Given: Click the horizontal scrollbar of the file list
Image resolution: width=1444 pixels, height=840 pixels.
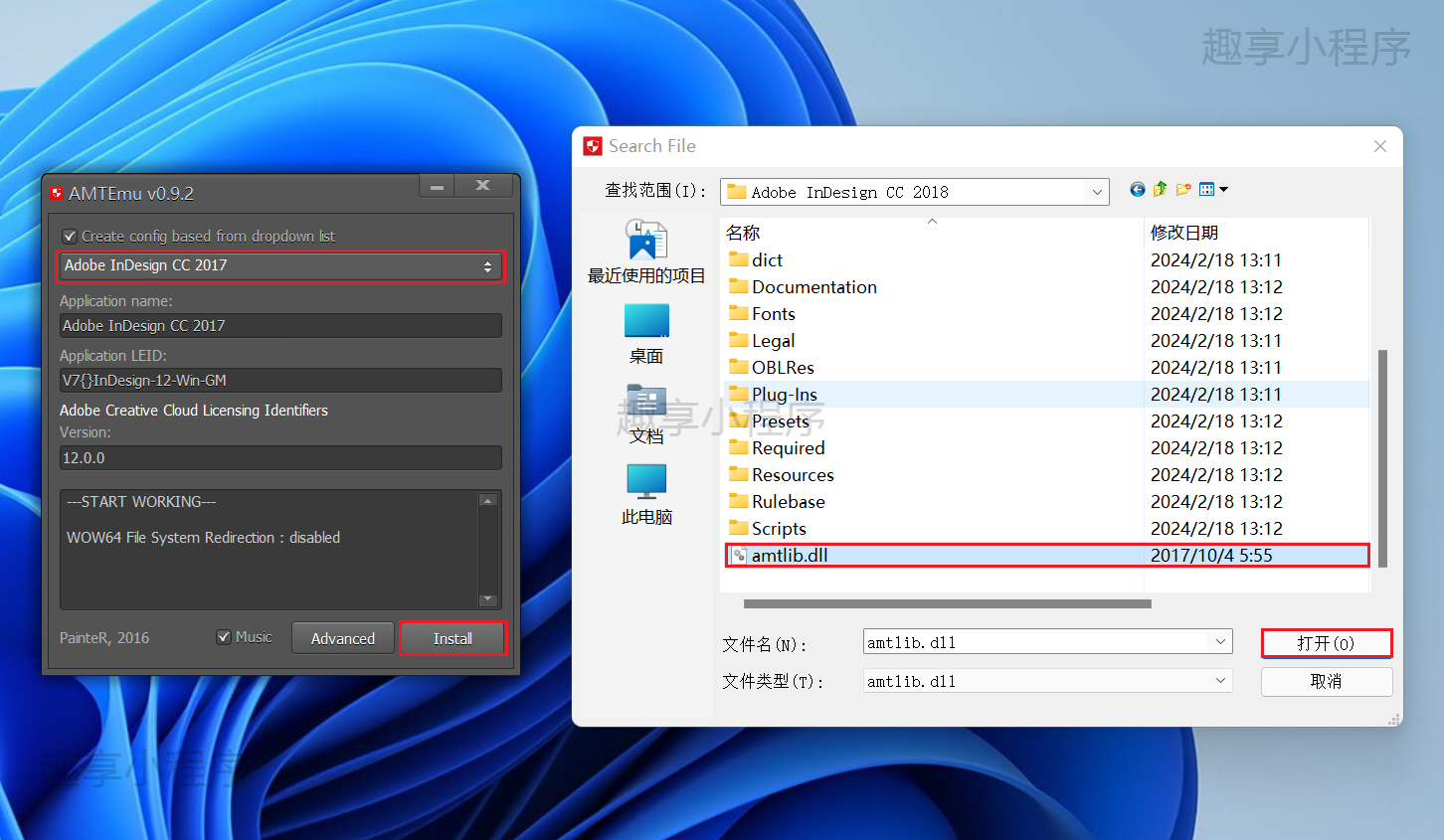Looking at the screenshot, I should pos(948,603).
